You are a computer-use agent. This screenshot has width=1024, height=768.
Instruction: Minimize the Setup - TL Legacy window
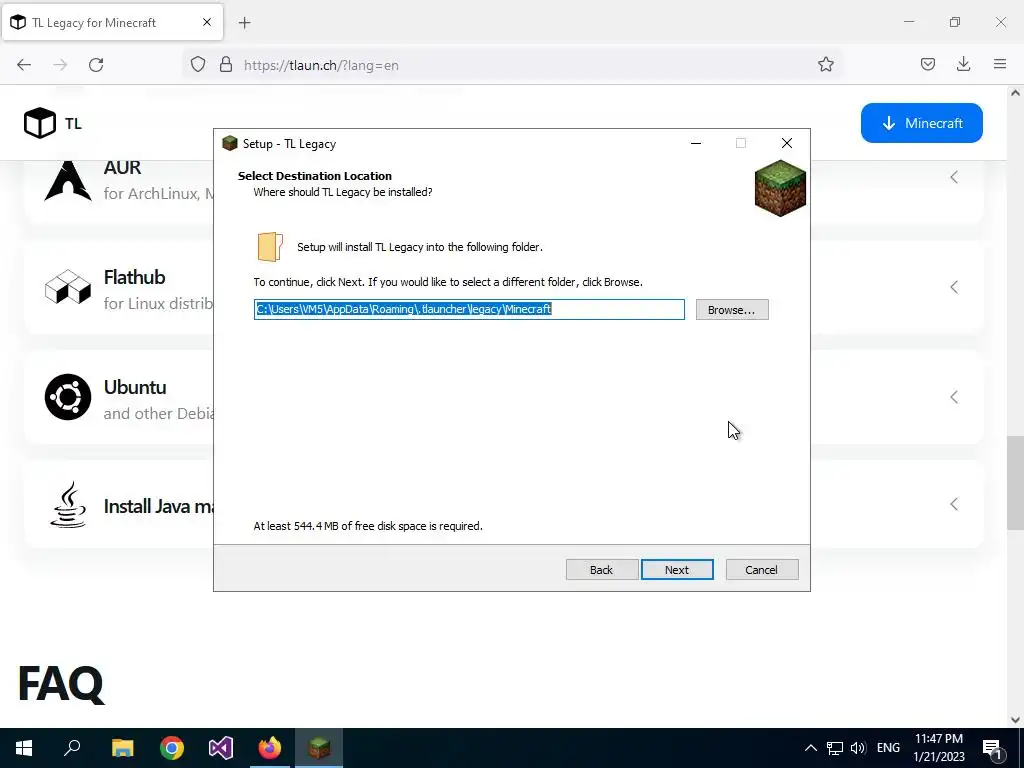(696, 144)
